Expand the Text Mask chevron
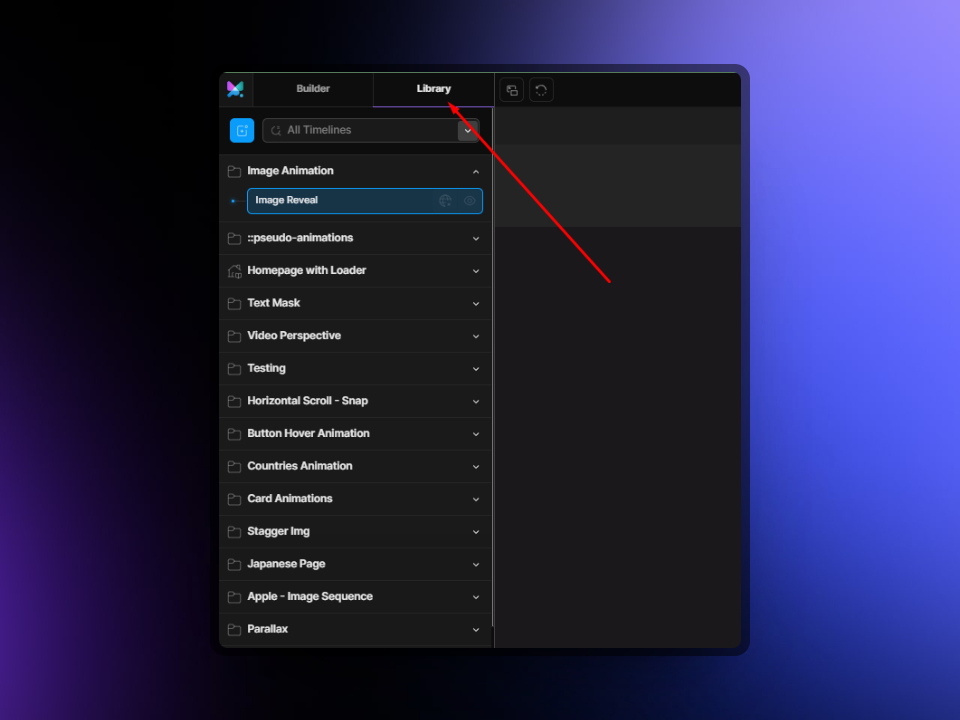960x720 pixels. (x=476, y=304)
